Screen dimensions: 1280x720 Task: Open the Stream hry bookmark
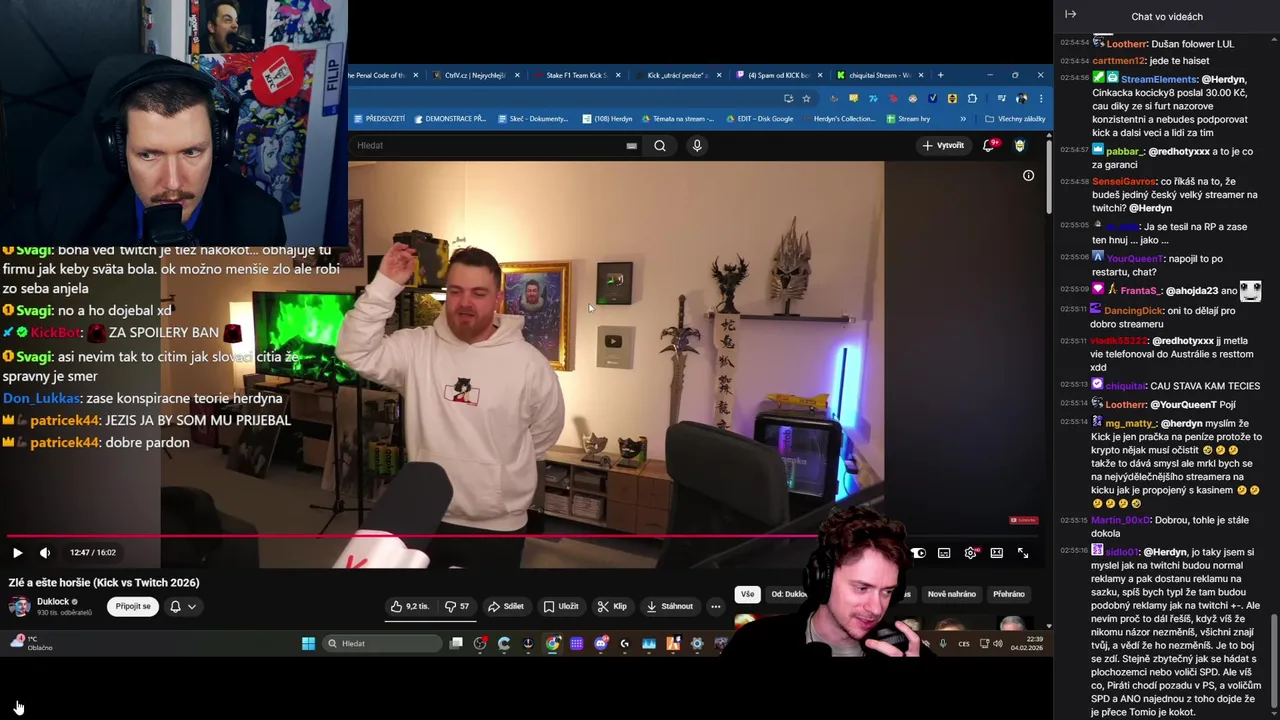(909, 119)
